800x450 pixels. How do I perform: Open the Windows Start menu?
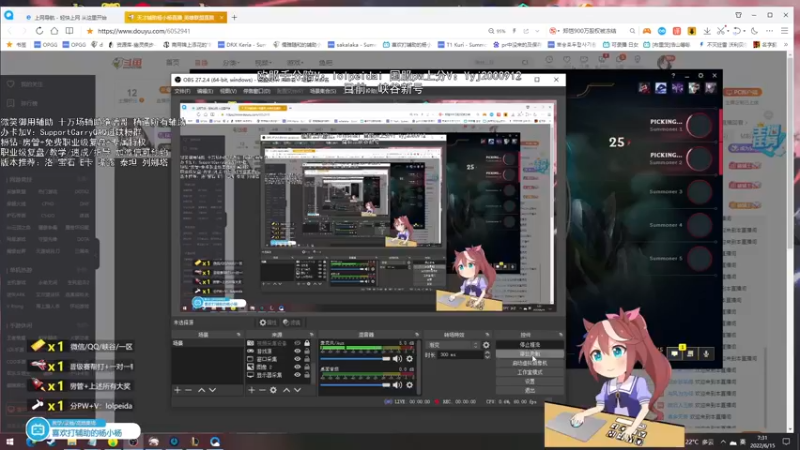(9, 442)
